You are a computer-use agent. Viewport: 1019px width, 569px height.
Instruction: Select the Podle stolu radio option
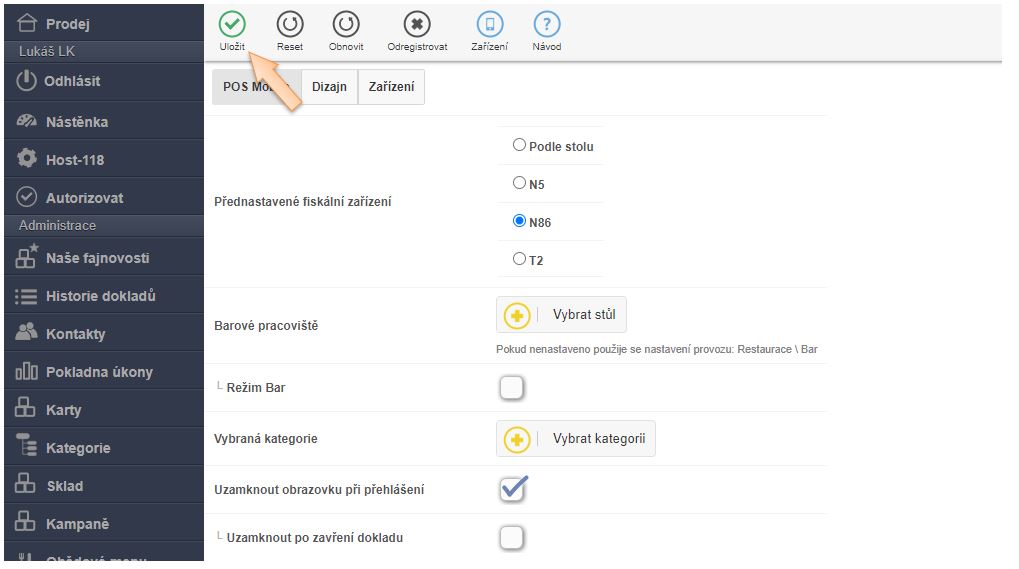[x=519, y=145]
